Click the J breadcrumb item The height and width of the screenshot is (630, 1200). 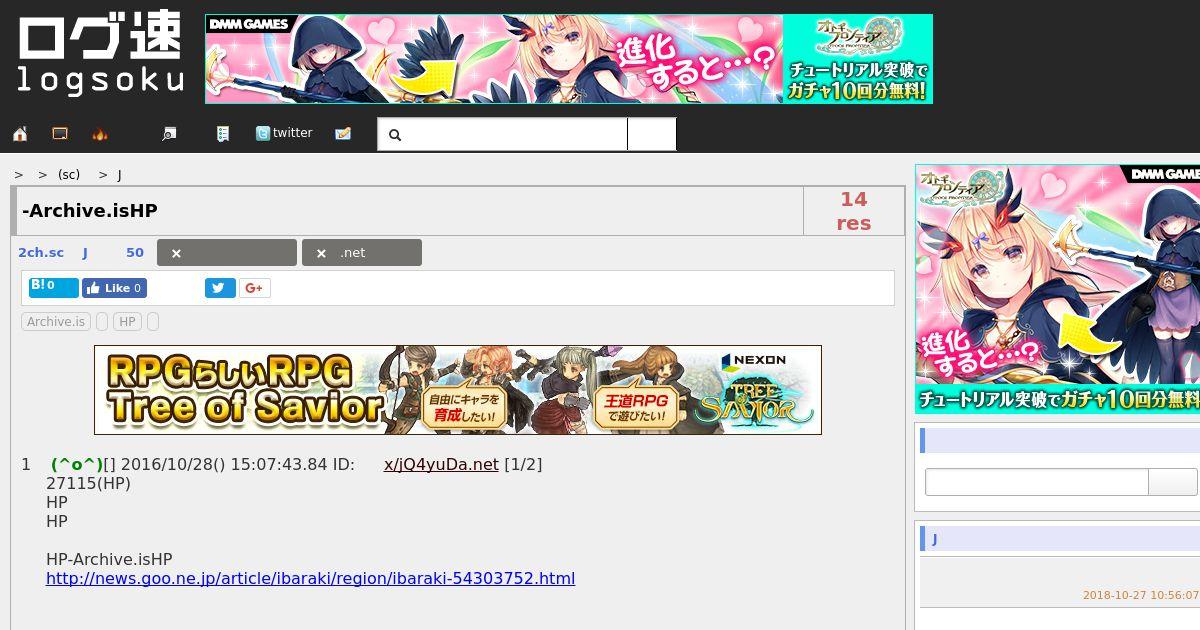click(119, 174)
